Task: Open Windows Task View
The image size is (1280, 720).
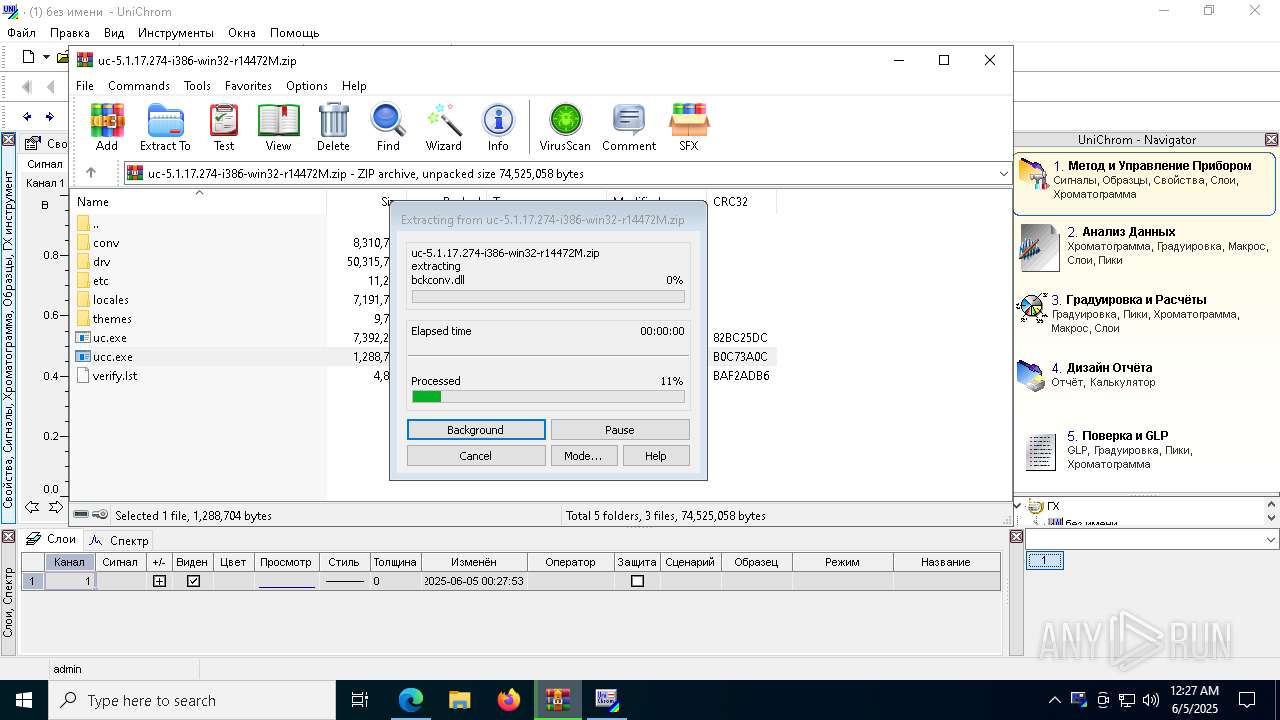Action: (x=360, y=700)
